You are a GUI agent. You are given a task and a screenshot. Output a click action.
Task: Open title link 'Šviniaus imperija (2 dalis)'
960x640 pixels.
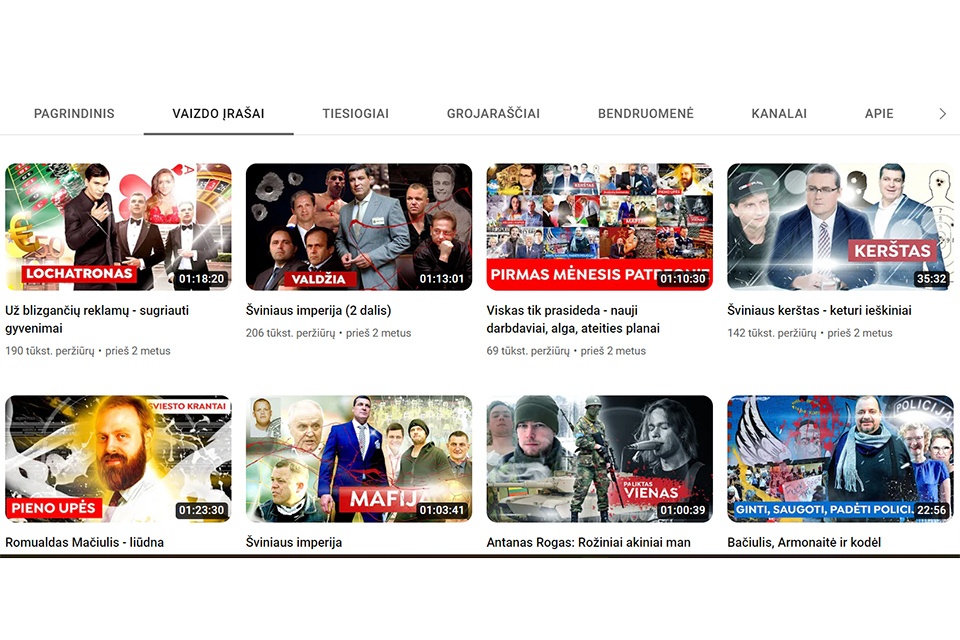(318, 310)
